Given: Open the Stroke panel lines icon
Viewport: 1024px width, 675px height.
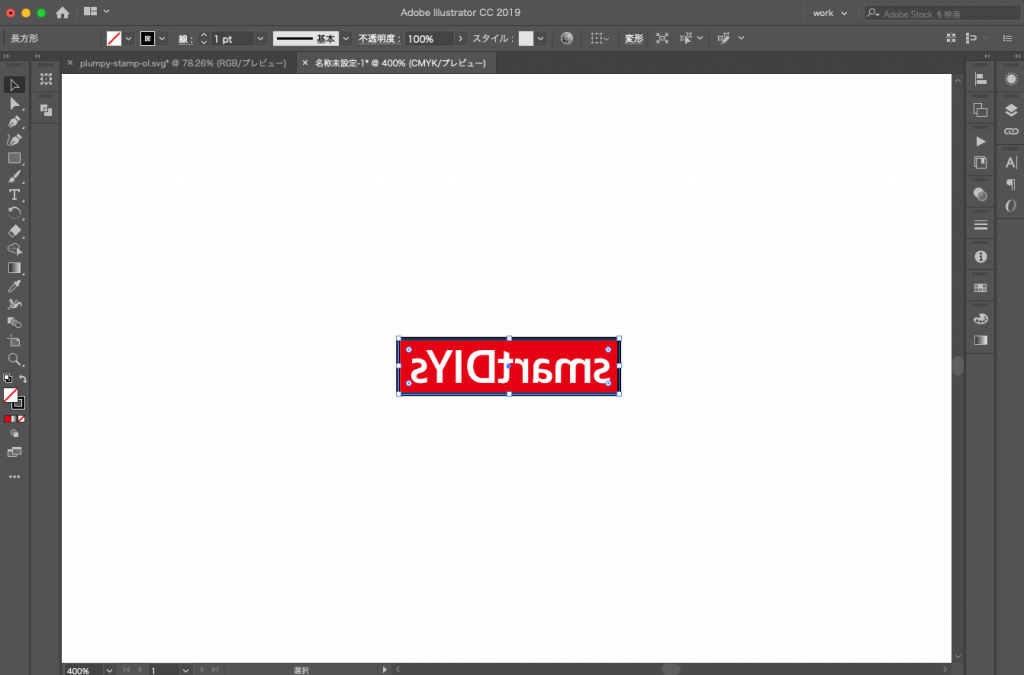Looking at the screenshot, I should (980, 225).
